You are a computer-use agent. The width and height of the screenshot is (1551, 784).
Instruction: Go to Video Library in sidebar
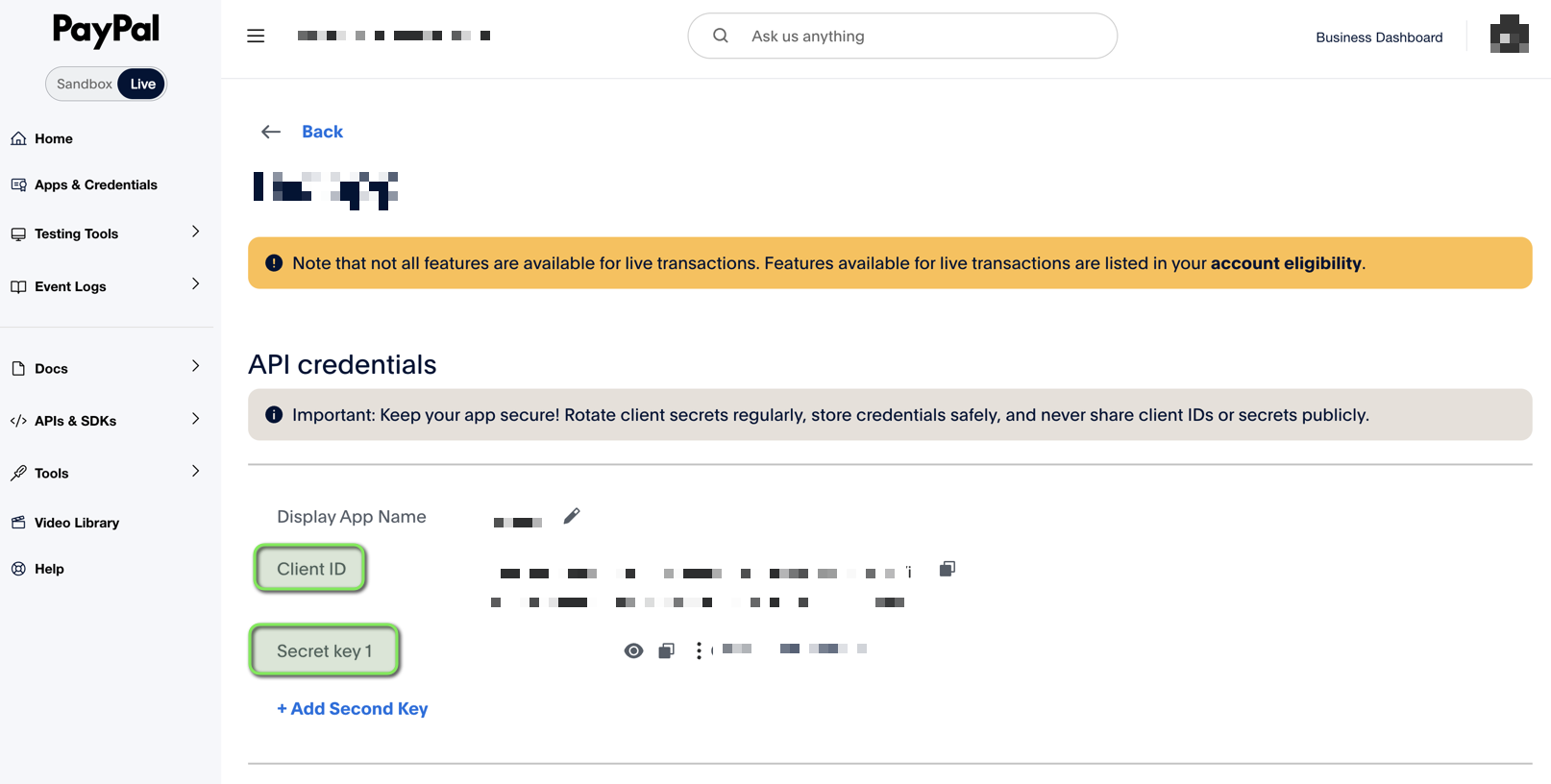77,523
